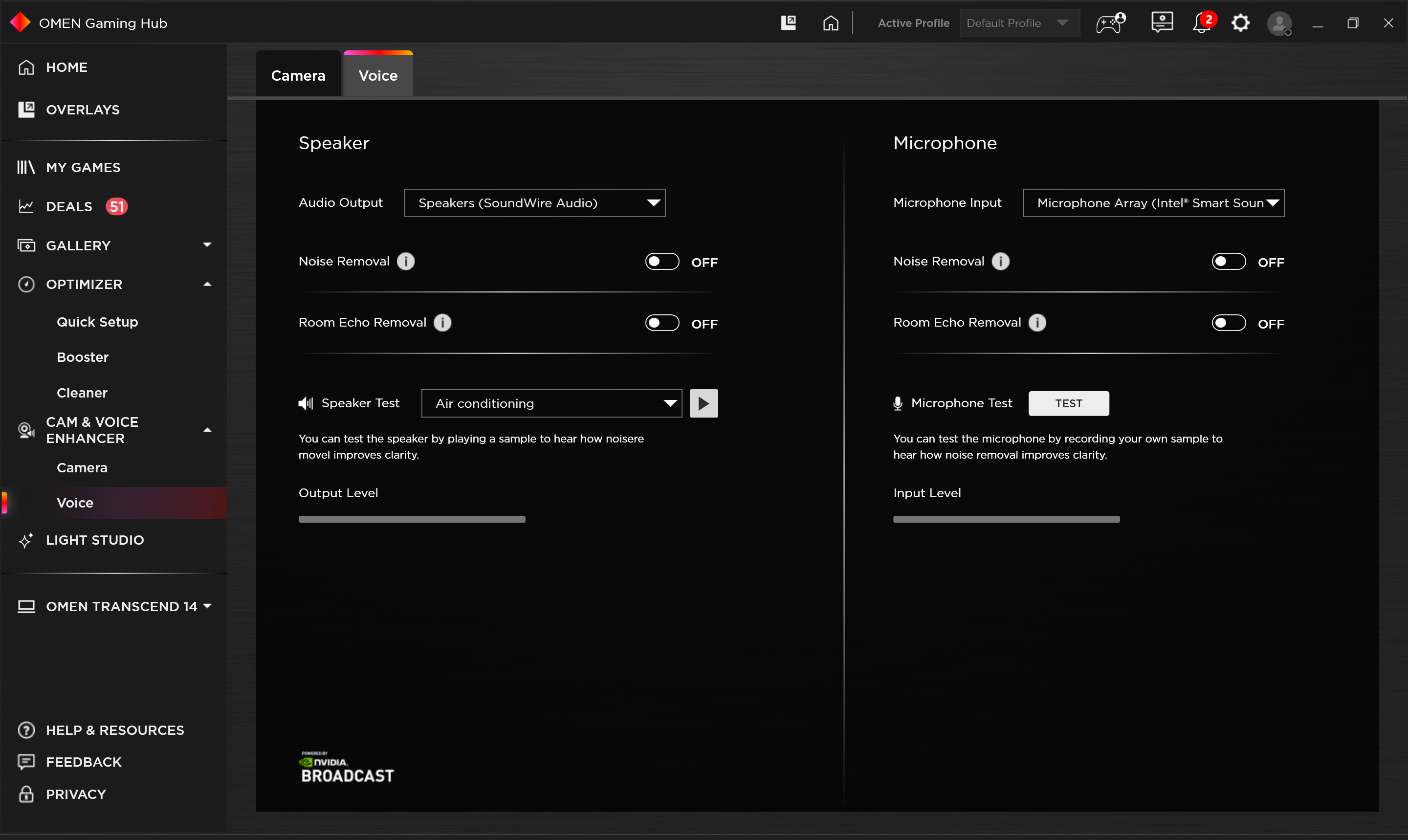The height and width of the screenshot is (840, 1408).
Task: Collapse the OPTIMIZER section arrow
Action: pyautogui.click(x=207, y=284)
